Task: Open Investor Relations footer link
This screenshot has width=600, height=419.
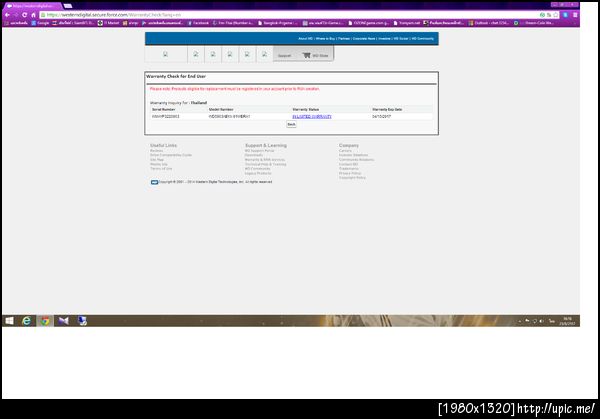Action: [354, 155]
